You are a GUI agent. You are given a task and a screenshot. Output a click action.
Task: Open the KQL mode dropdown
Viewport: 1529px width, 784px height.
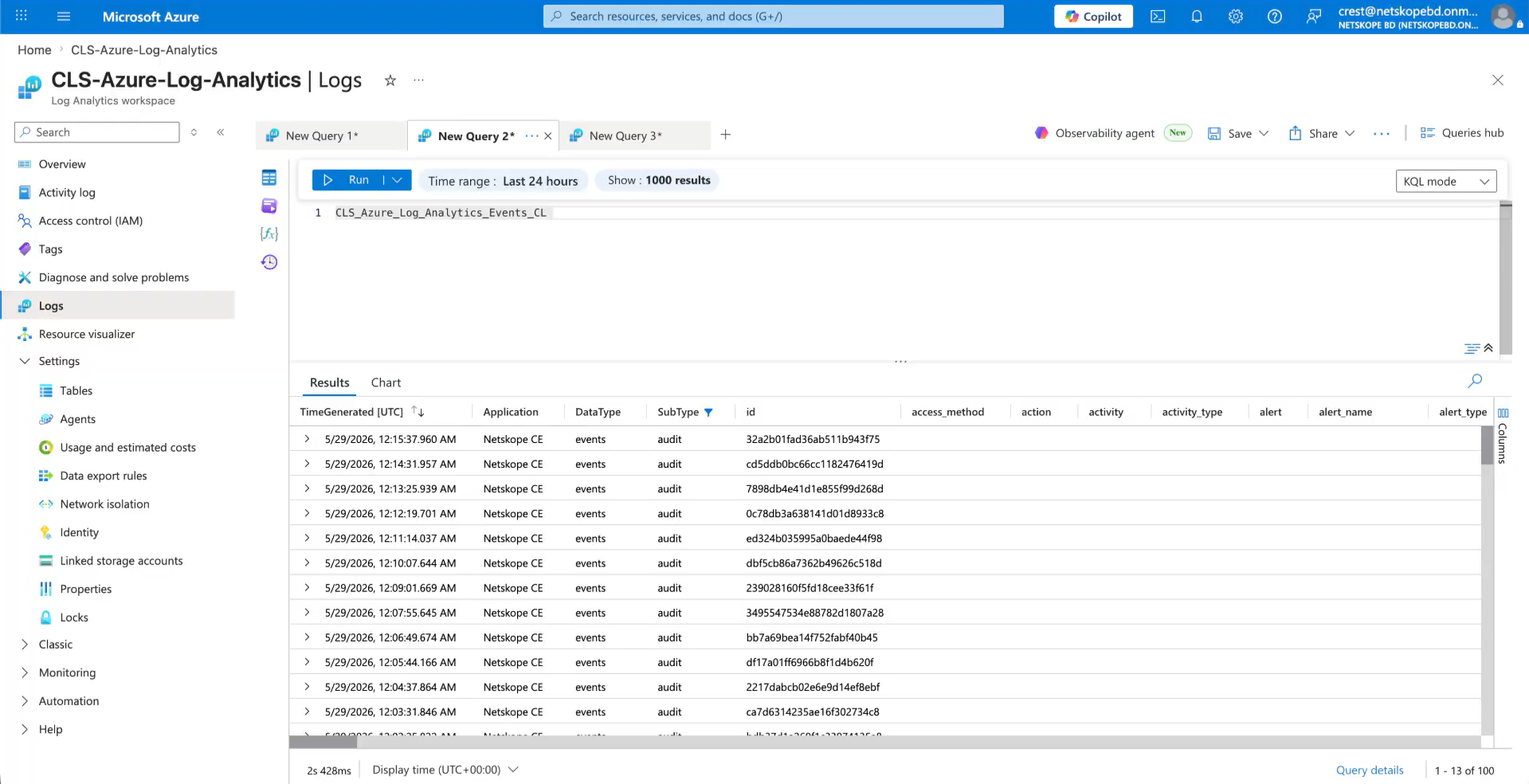pyautogui.click(x=1446, y=181)
